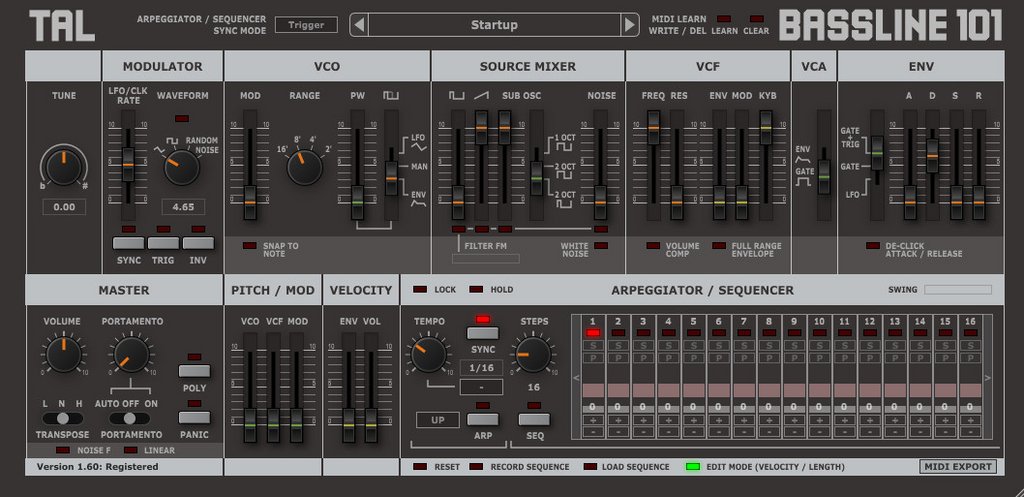The width and height of the screenshot is (1024, 497).
Task: Click the VCO MOD slider handle
Action: [250, 202]
